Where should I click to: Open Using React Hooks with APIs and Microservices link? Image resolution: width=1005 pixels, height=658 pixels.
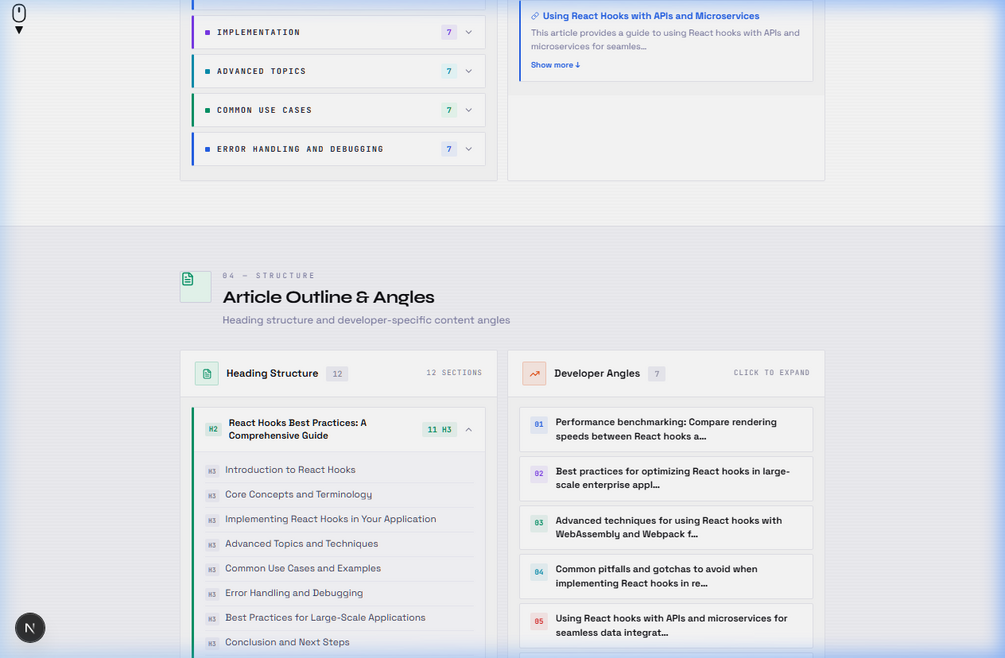coord(651,16)
